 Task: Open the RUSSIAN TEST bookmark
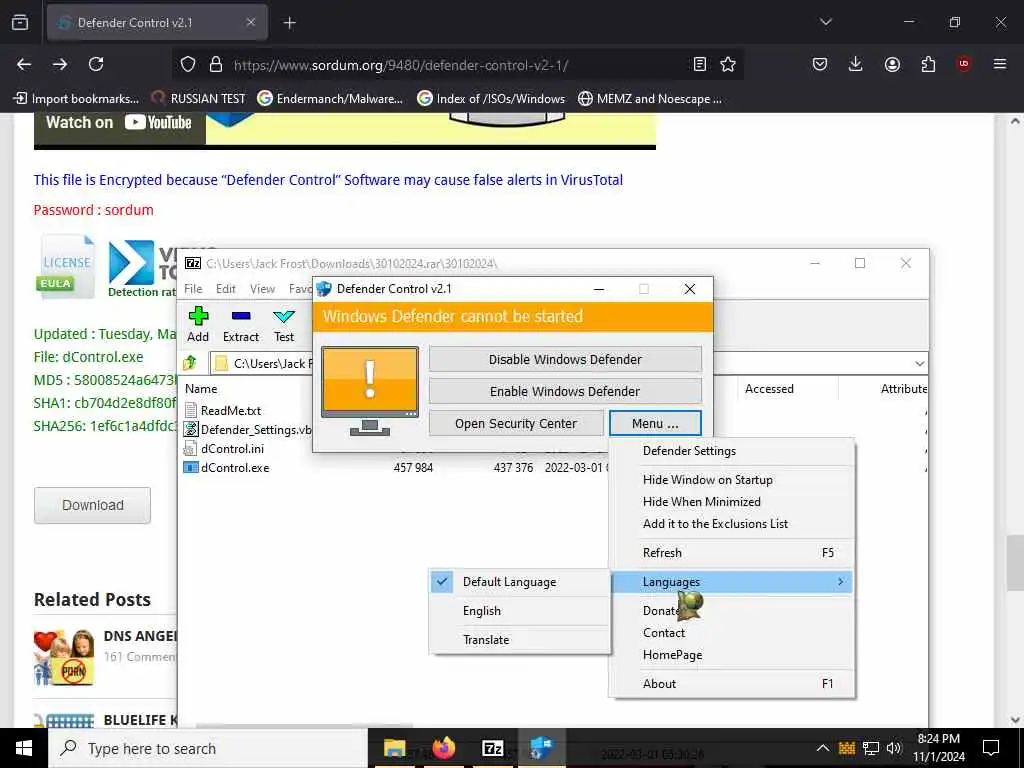[x=199, y=99]
